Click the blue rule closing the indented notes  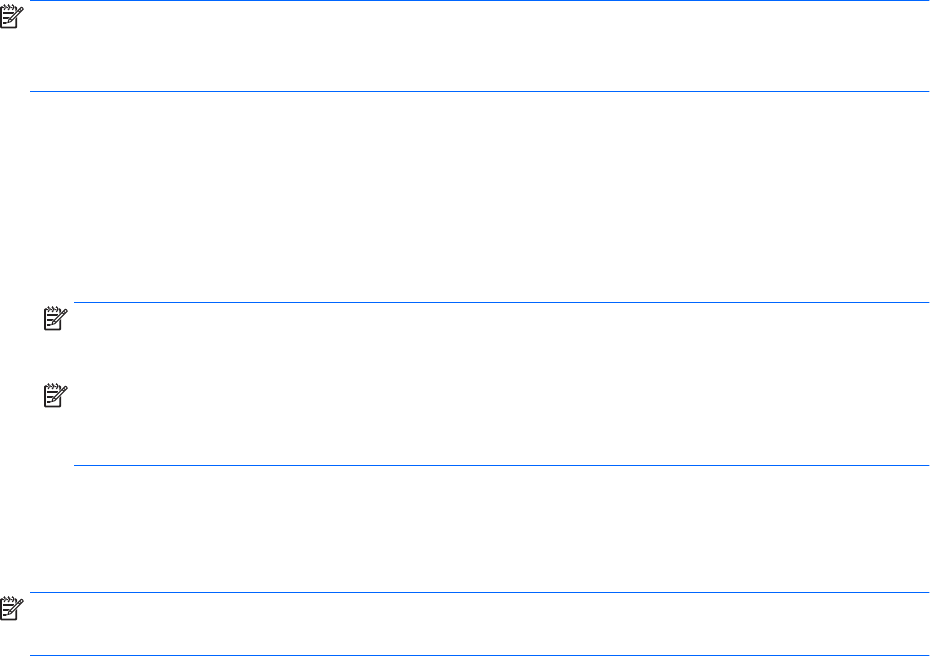point(500,465)
